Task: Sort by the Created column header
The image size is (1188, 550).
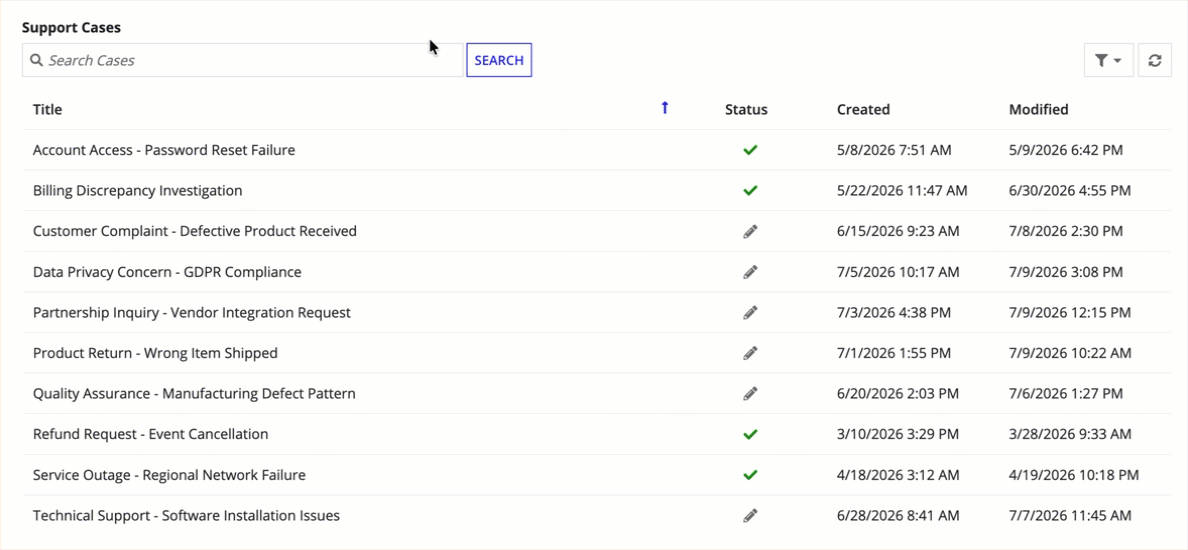Action: (x=863, y=110)
